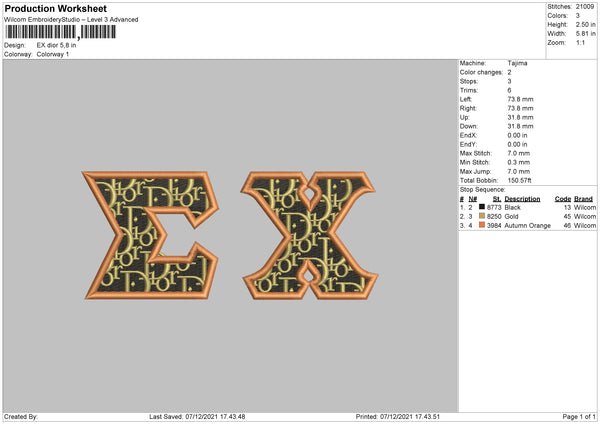600x424 pixels.
Task: Click the Black thread color swatch
Action: pyautogui.click(x=482, y=207)
